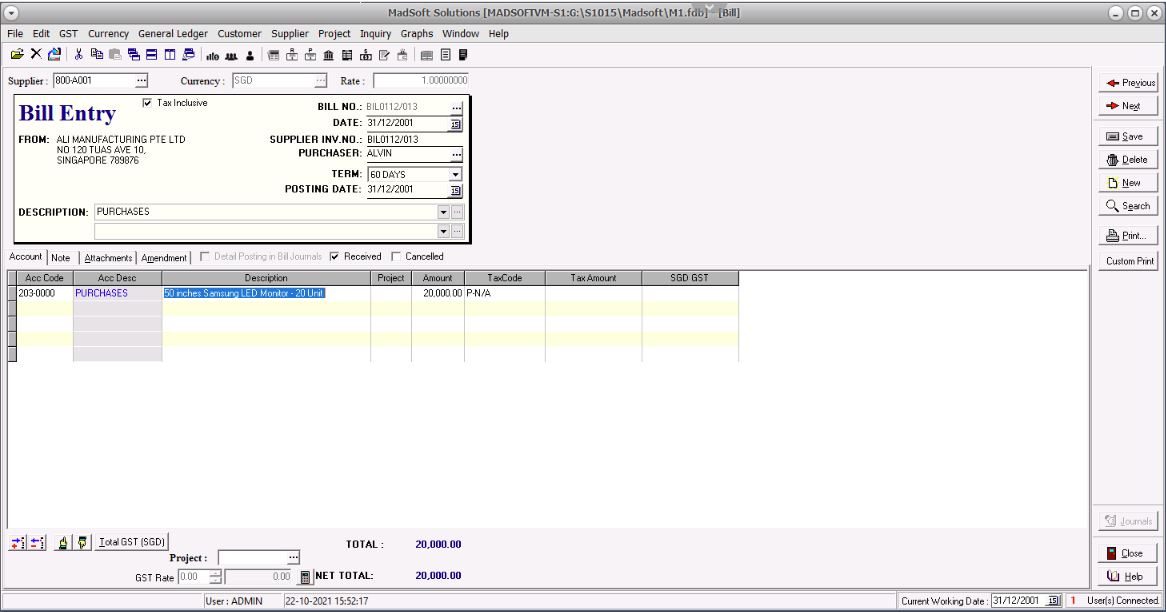
Task: Click the pointing-down hand icon below grid
Action: (82, 543)
